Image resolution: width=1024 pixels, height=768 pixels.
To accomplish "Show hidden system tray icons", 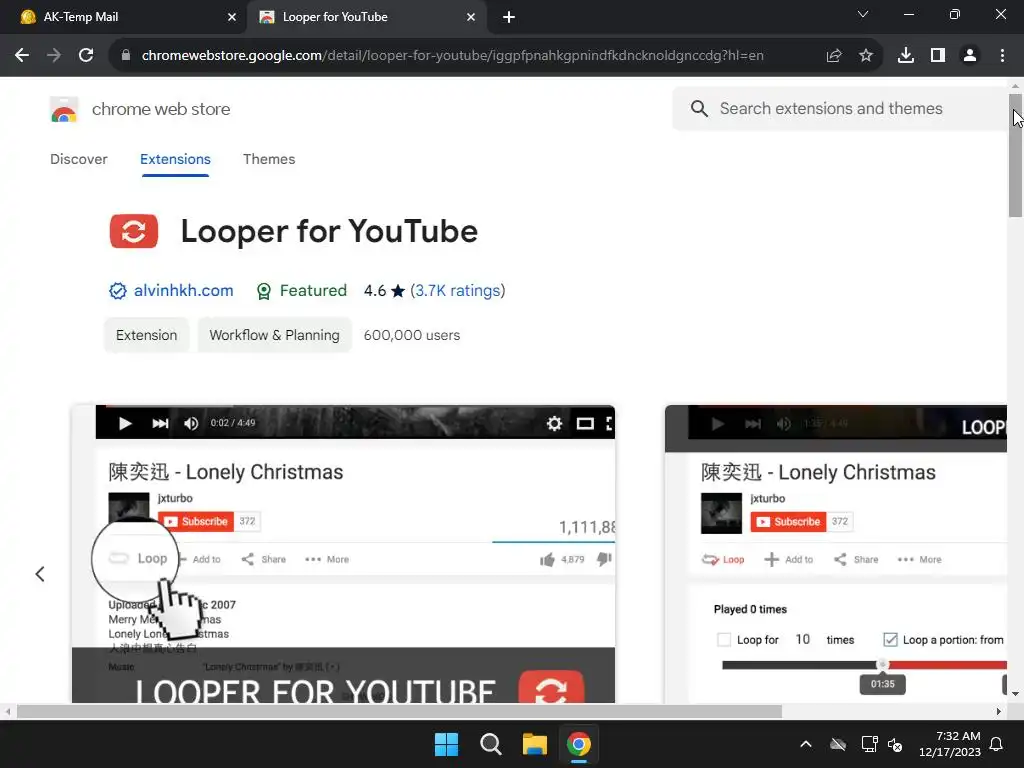I will [x=806, y=744].
